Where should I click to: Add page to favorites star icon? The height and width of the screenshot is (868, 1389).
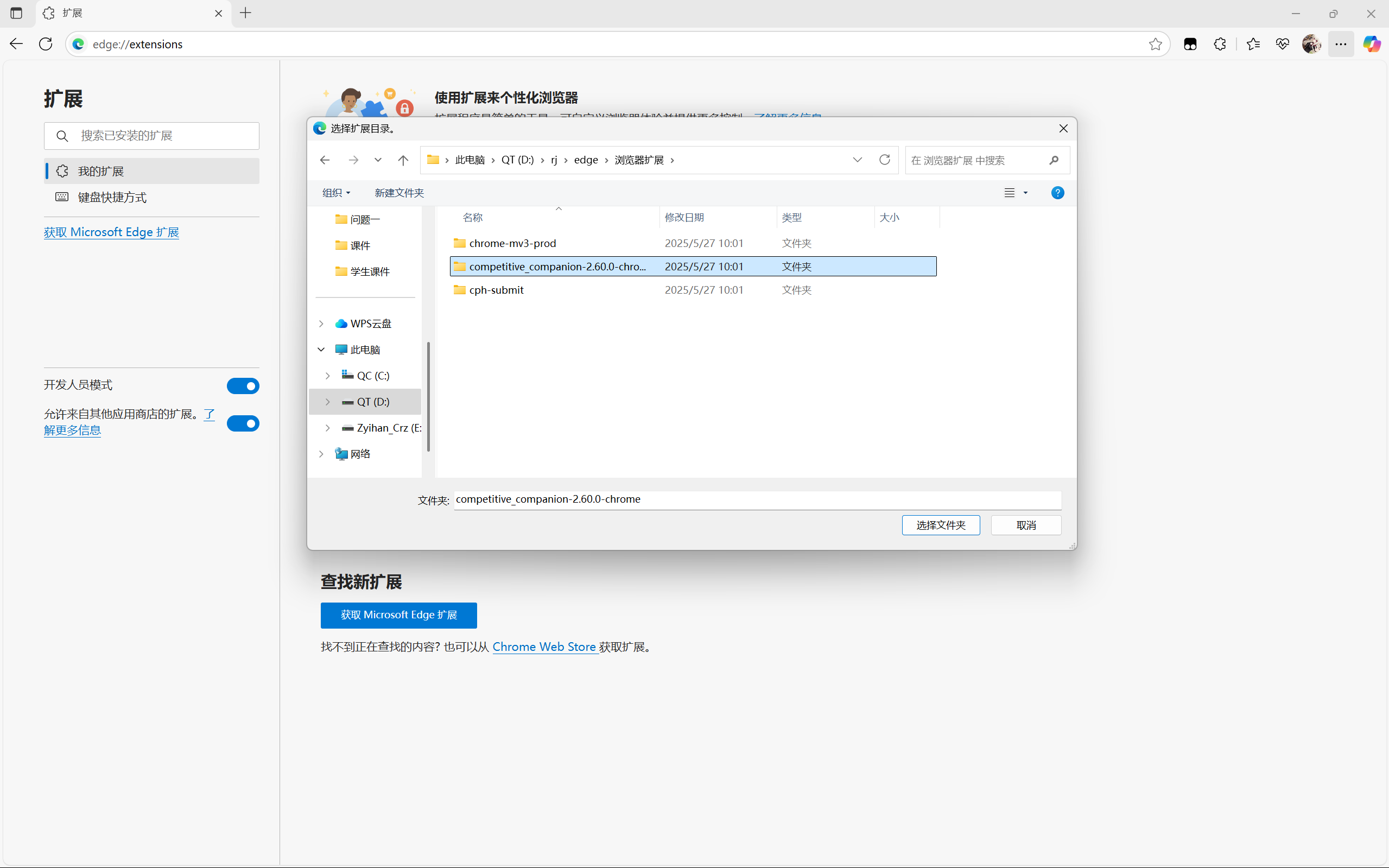pyautogui.click(x=1155, y=44)
